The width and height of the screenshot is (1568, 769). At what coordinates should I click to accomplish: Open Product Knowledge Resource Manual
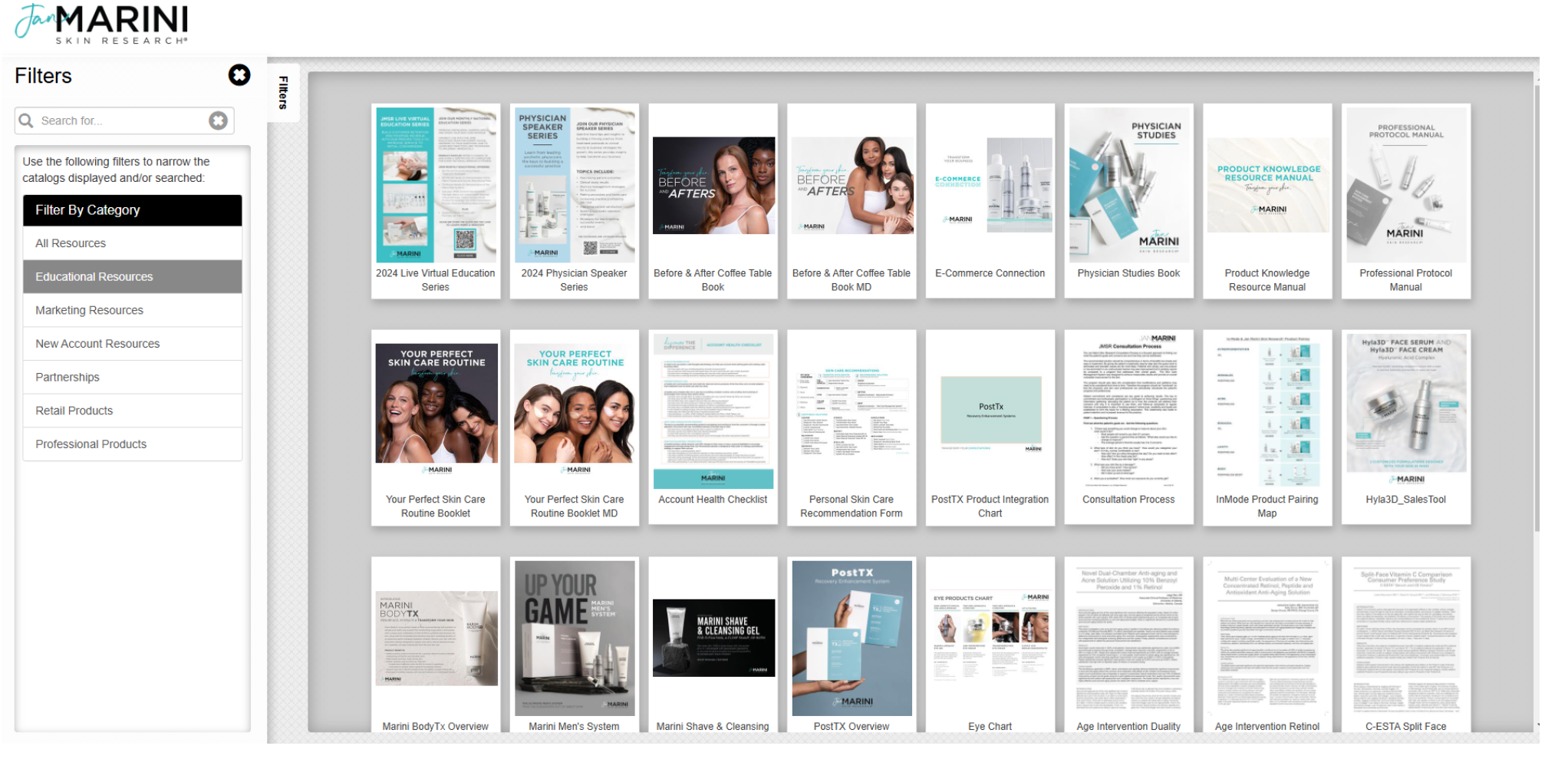pyautogui.click(x=1268, y=201)
